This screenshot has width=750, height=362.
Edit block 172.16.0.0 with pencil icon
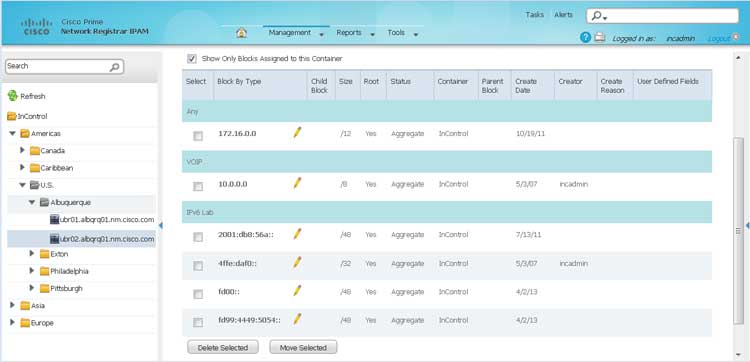[x=298, y=132]
